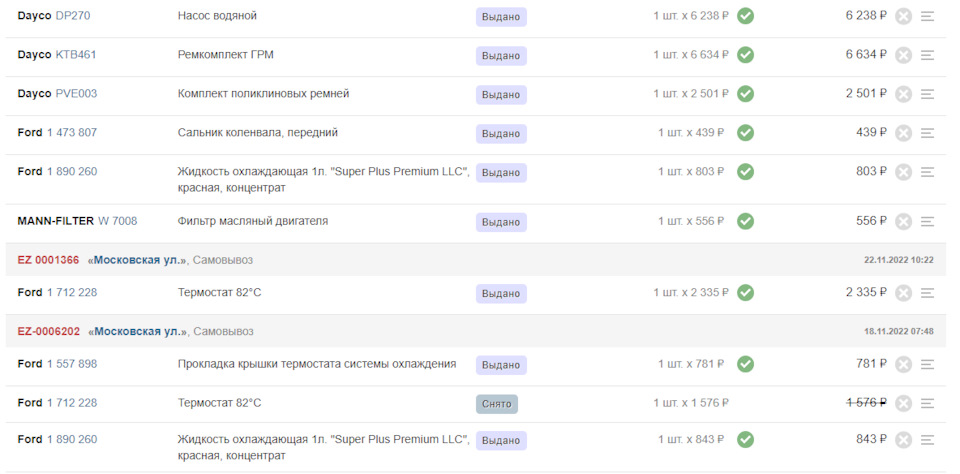This screenshot has width=960, height=474.
Task: Click green checkmark for 843 ₽ coolant row
Action: point(745,440)
